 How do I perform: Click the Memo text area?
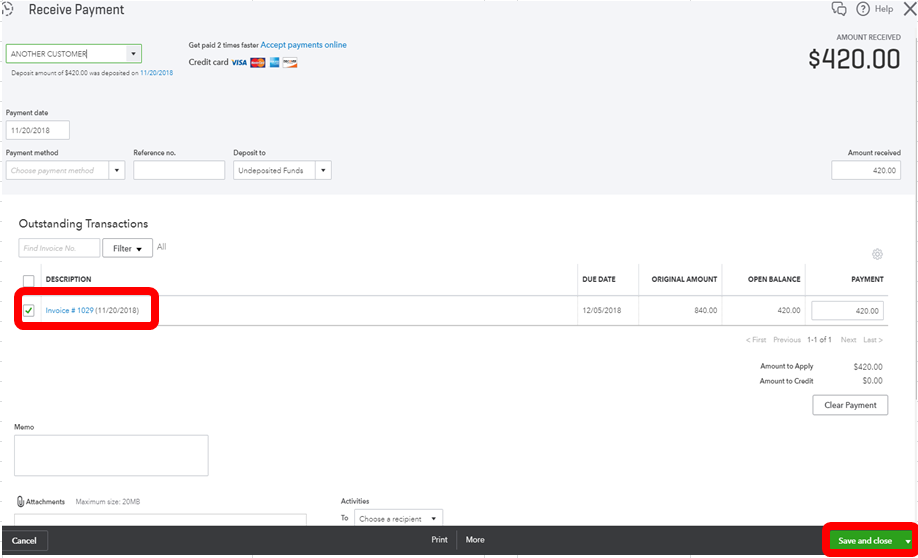coord(111,455)
